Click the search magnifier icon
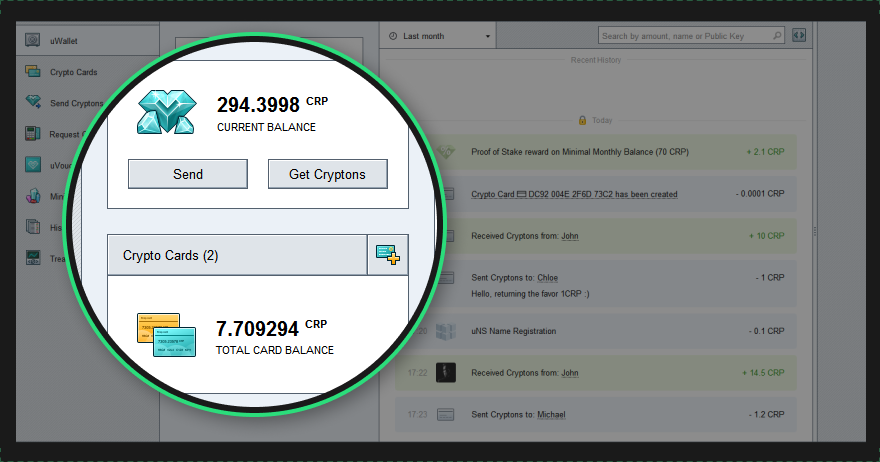This screenshot has width=880, height=462. coord(777,36)
